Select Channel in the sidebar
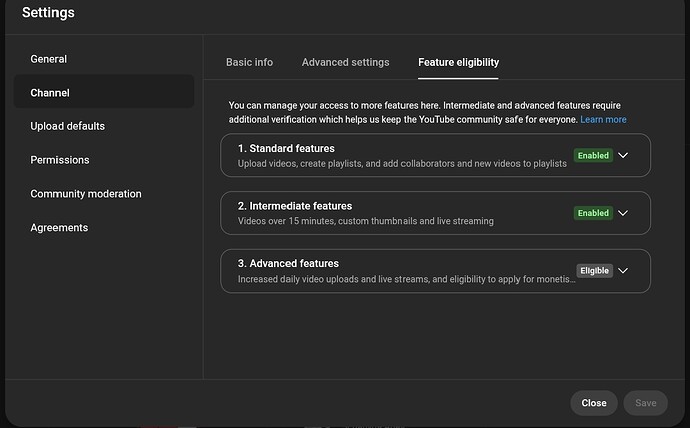 (104, 93)
